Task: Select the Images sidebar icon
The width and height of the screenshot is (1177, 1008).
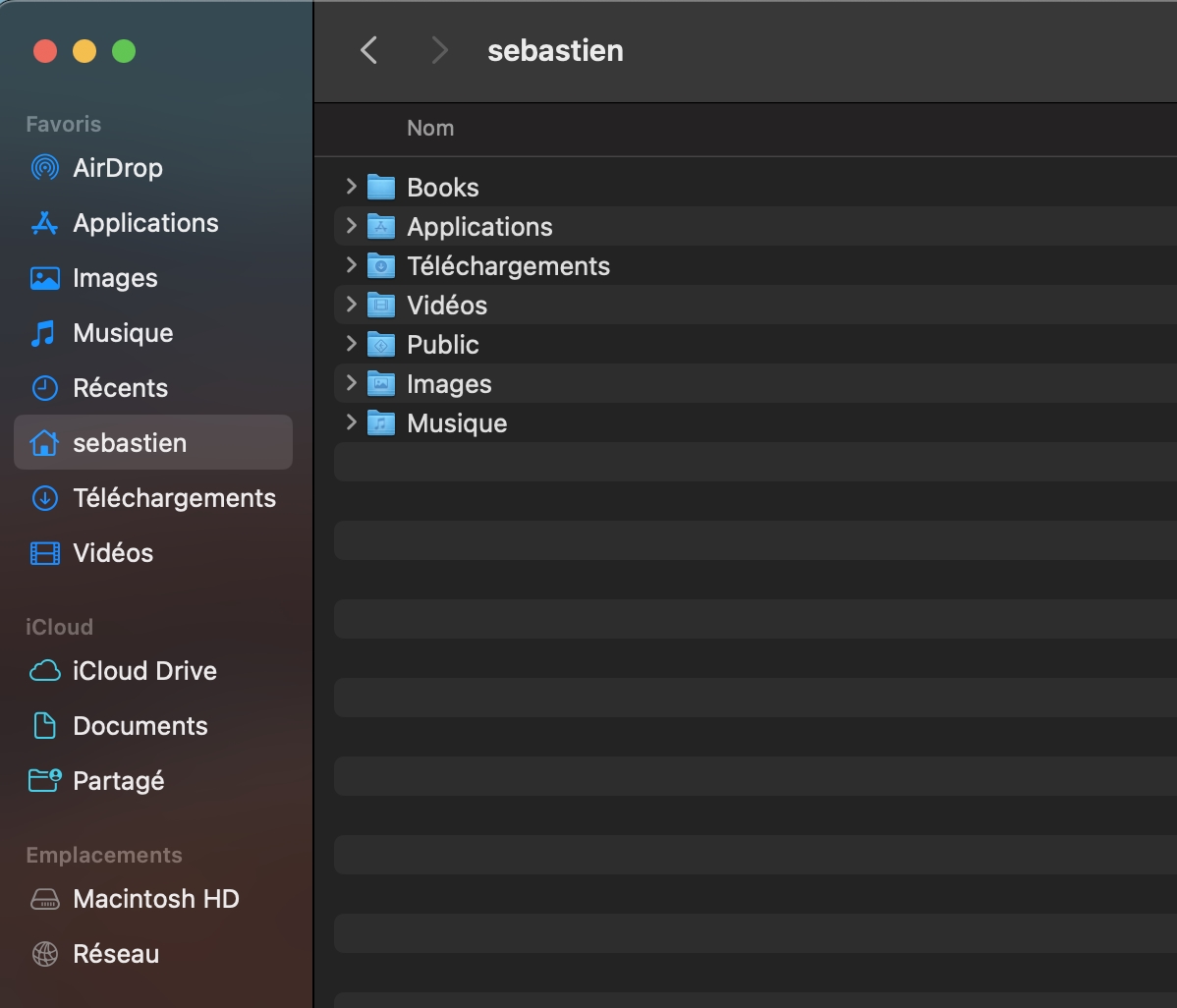Action: [x=44, y=278]
